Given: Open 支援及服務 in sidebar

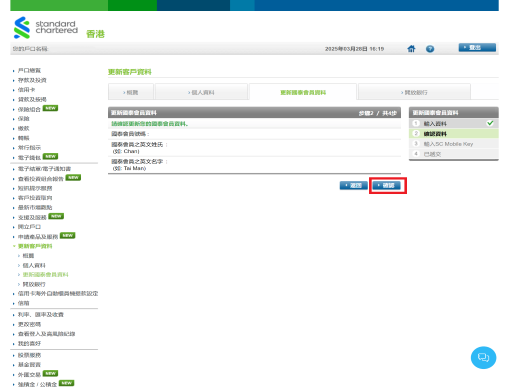Looking at the screenshot, I should (32, 218).
